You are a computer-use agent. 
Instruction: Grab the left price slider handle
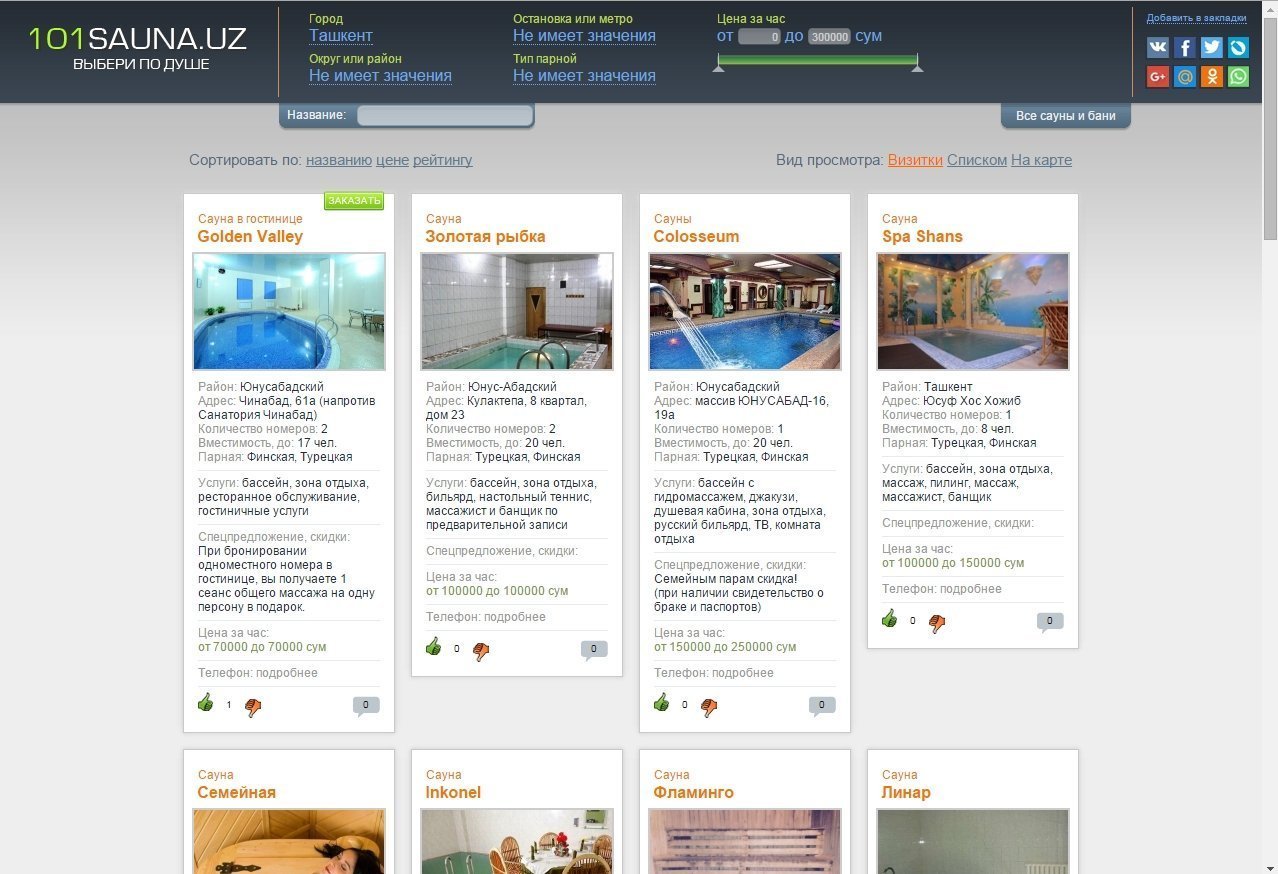click(718, 67)
